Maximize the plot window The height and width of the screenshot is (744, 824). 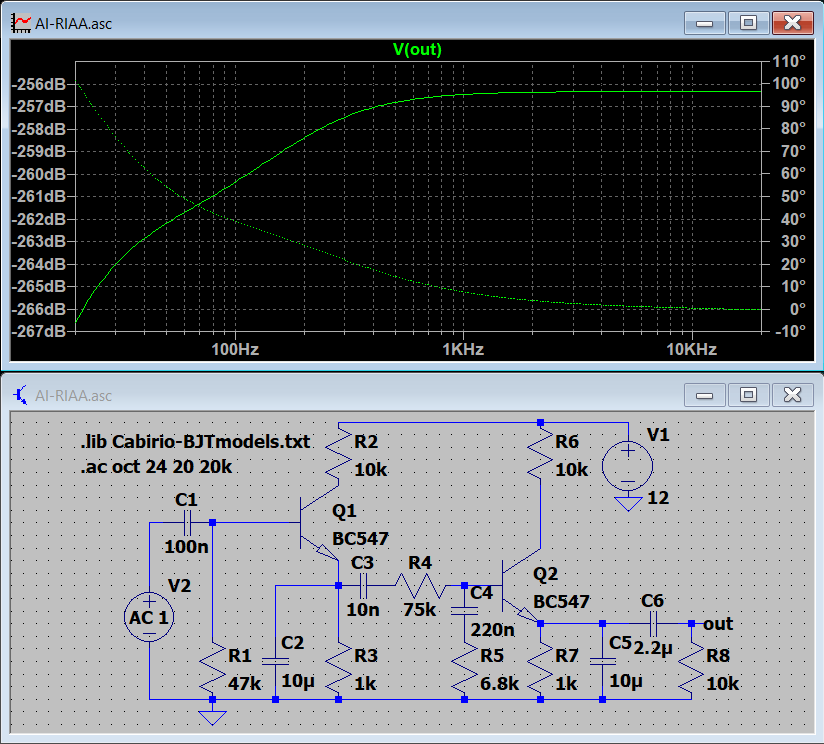point(748,23)
